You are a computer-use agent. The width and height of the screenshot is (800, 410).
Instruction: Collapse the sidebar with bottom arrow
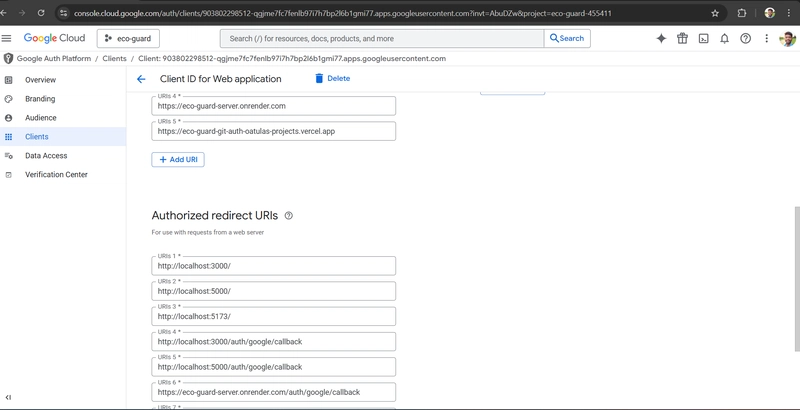coord(8,397)
